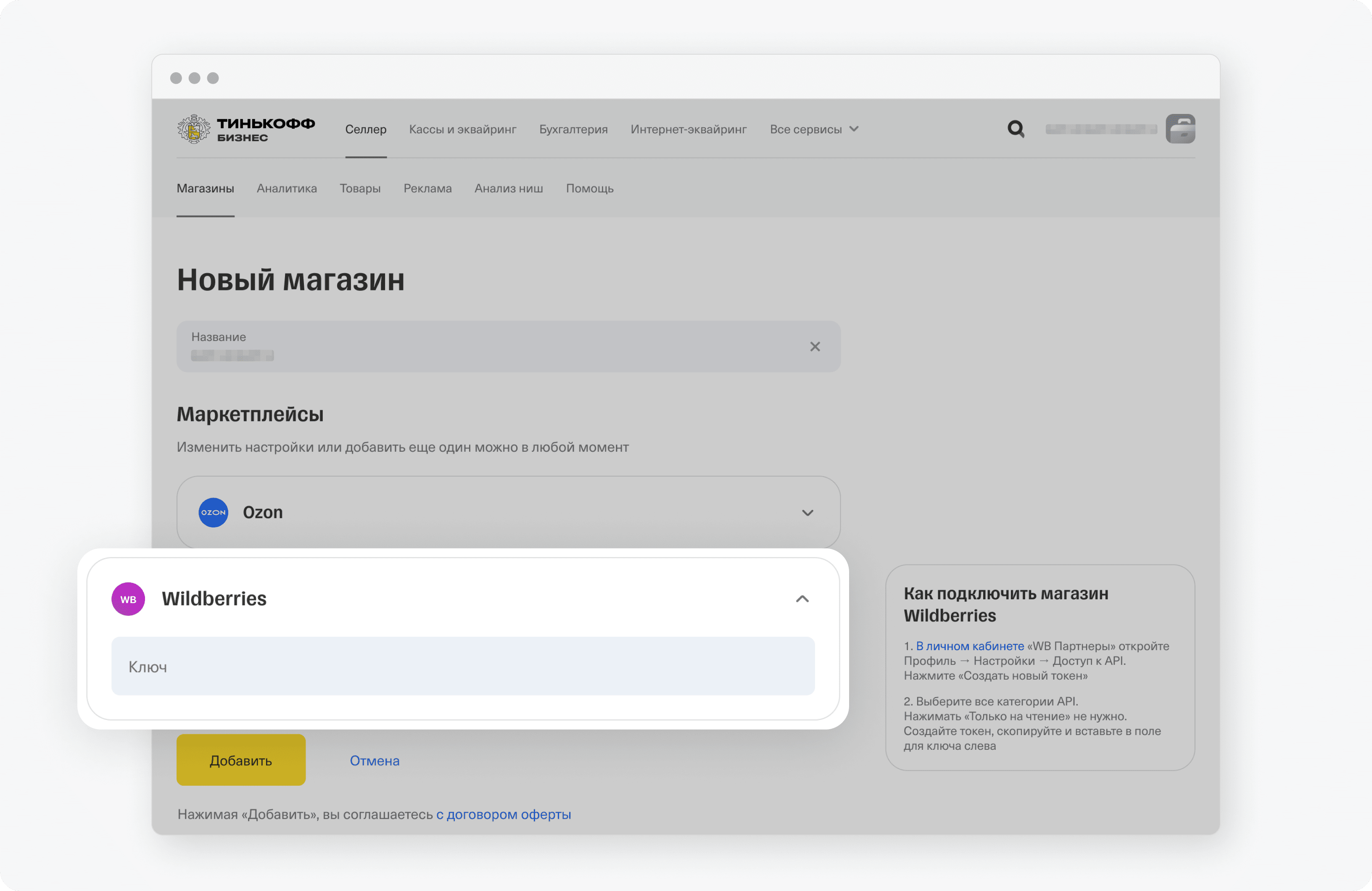
Task: Click the Ozon logo icon
Action: [x=213, y=512]
